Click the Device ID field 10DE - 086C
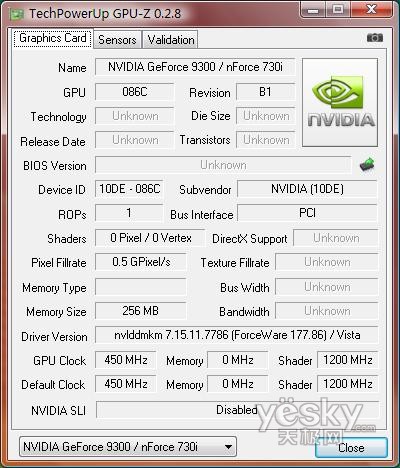This screenshot has width=400, height=468. [x=129, y=189]
